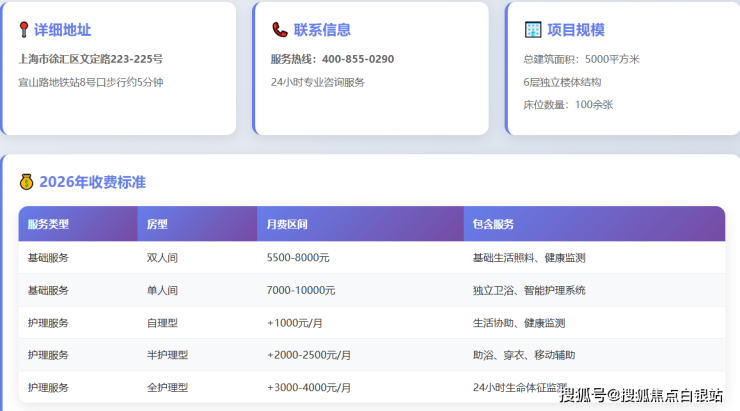Click the 房型 column header

coord(157,224)
